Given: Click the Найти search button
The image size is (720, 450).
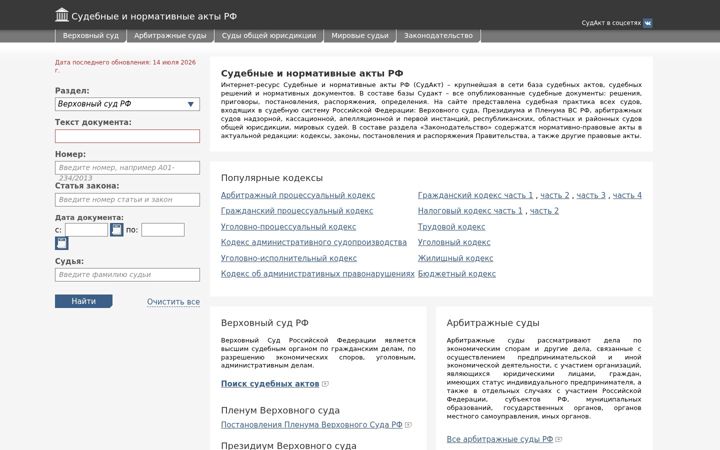Looking at the screenshot, I should (x=84, y=301).
